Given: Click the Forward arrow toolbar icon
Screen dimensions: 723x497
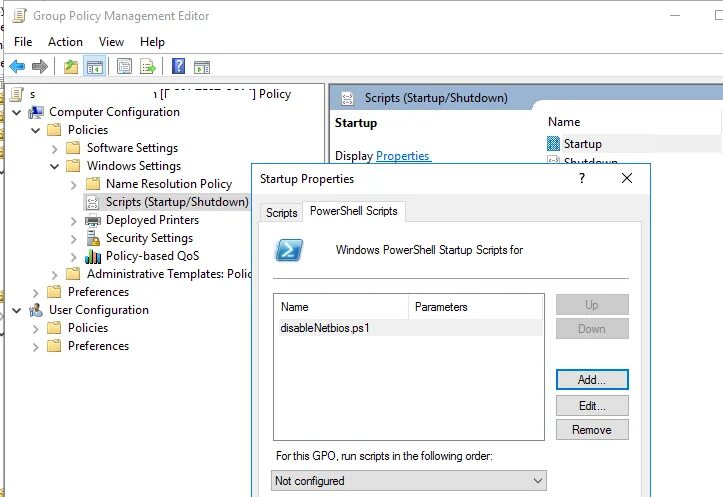Looking at the screenshot, I should pos(40,67).
